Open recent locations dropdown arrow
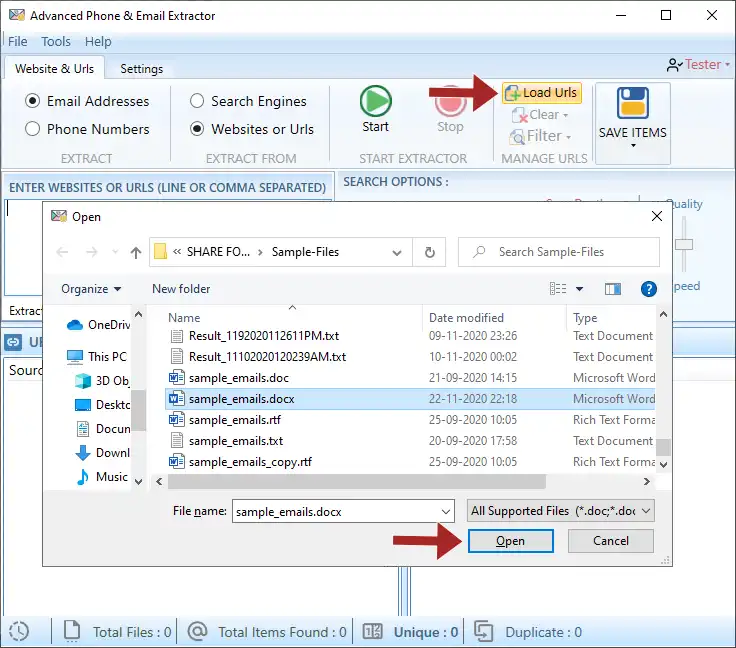 (x=115, y=252)
